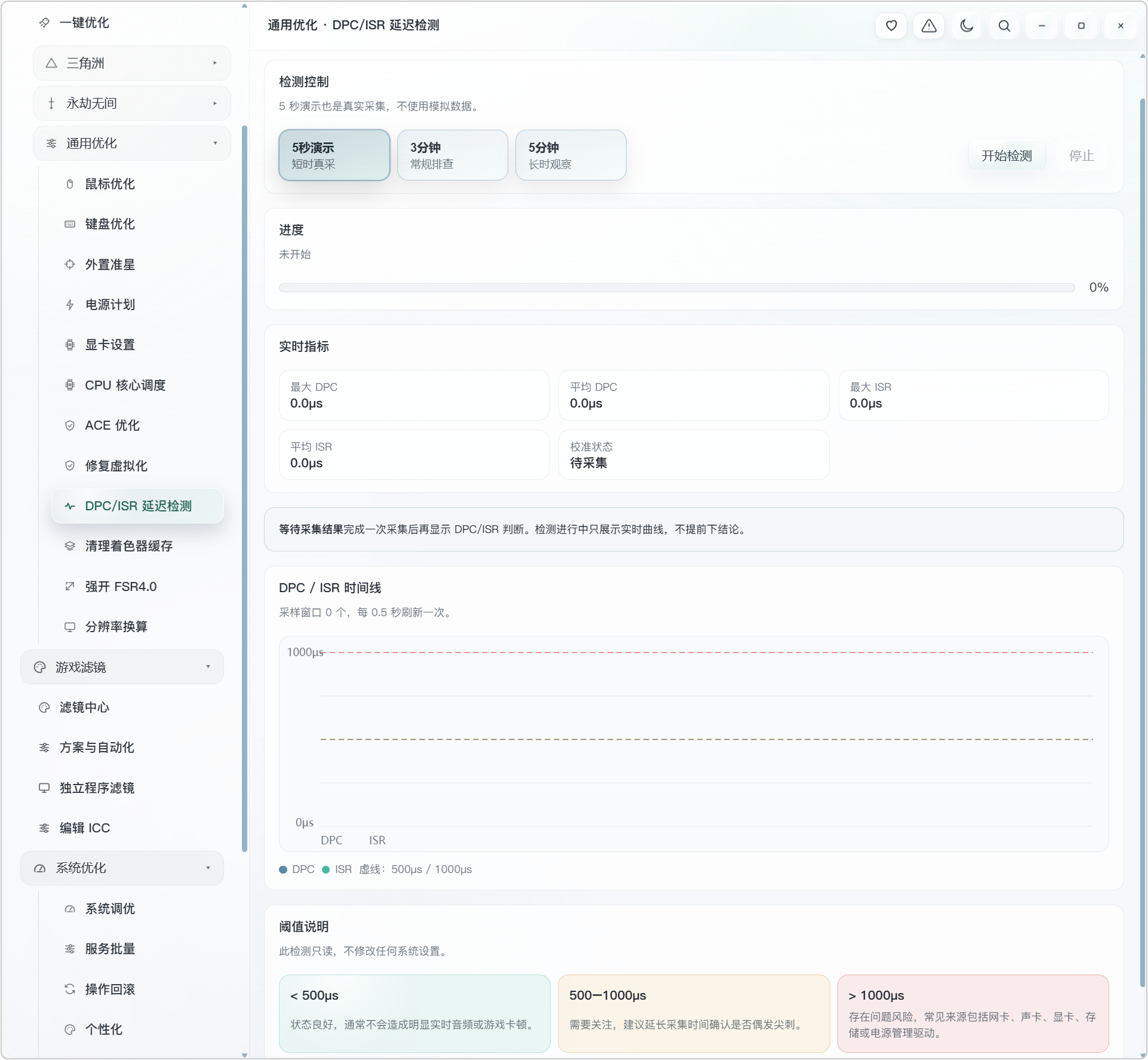Click the 500–1000μs threshold card

[693, 1014]
